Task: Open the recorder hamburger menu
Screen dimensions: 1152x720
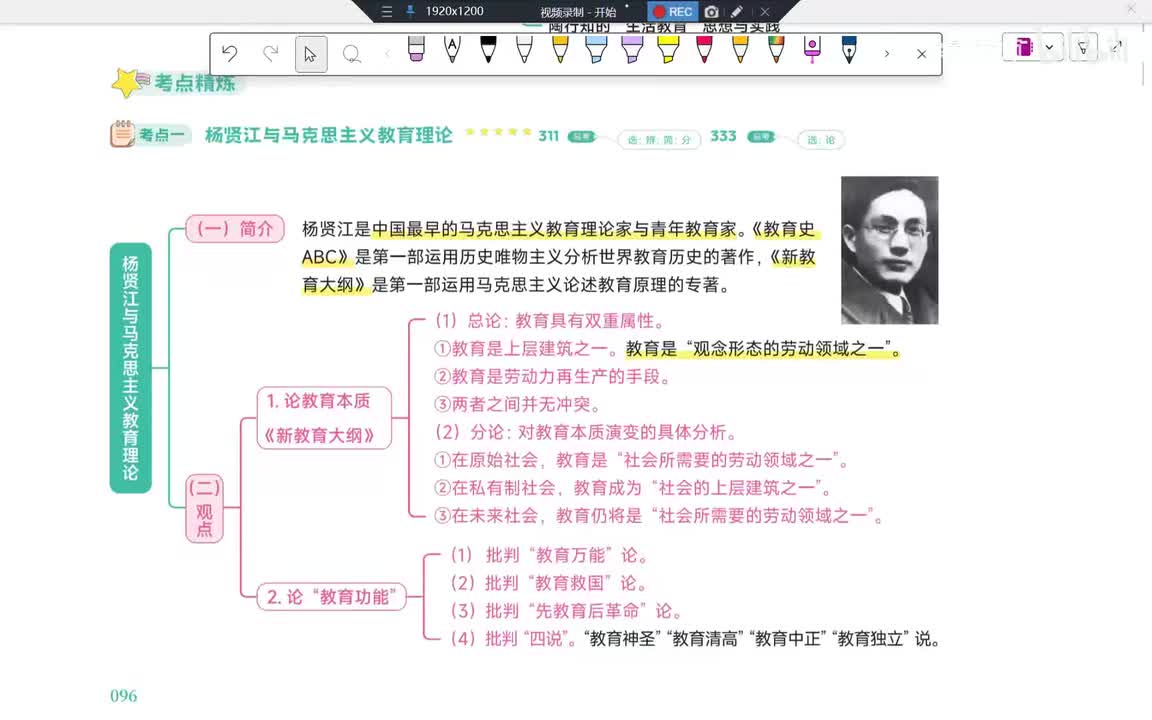Action: (x=386, y=12)
